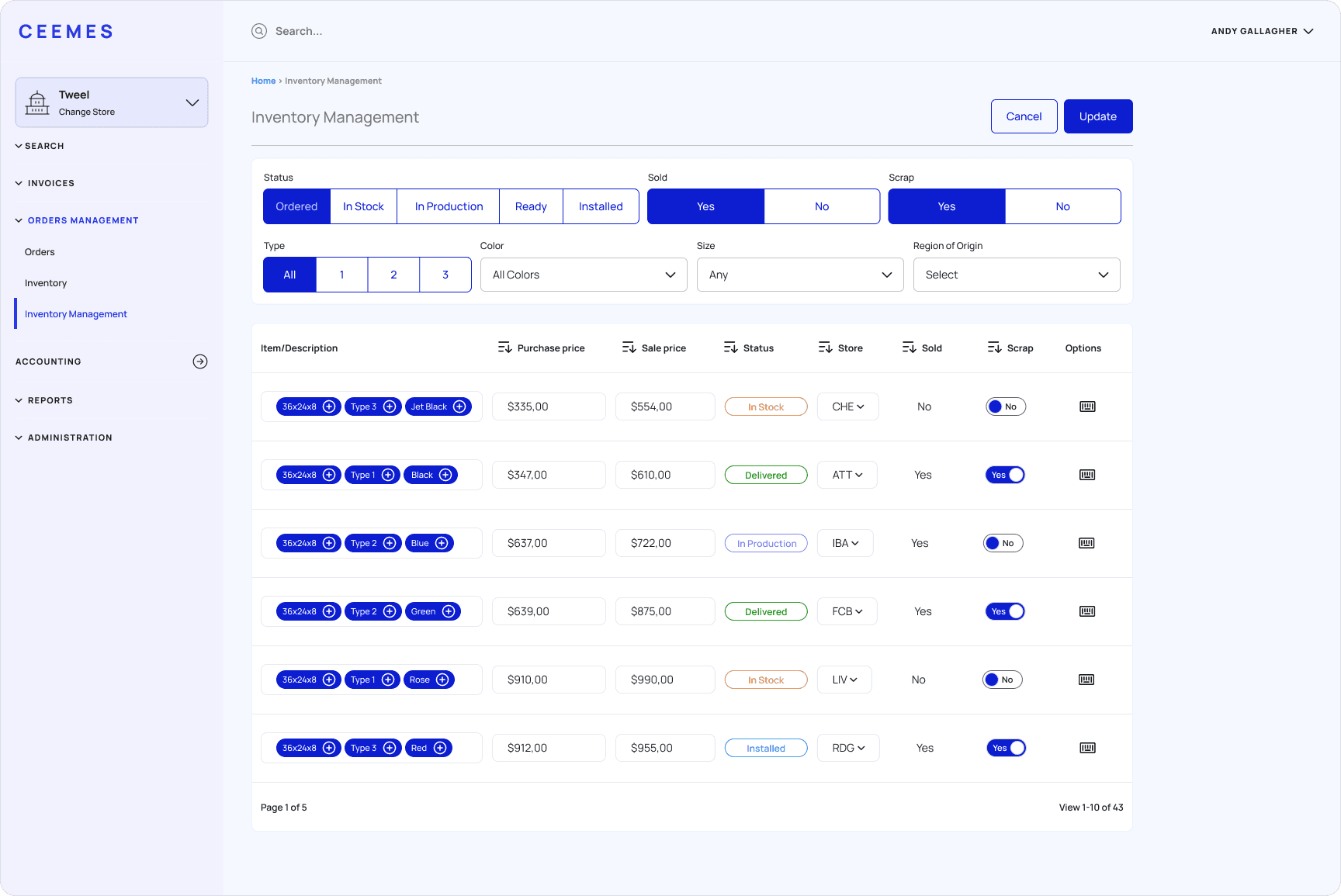Toggle Scrap switch for the $335,00 item
This screenshot has height=896, width=1341.
[1006, 406]
